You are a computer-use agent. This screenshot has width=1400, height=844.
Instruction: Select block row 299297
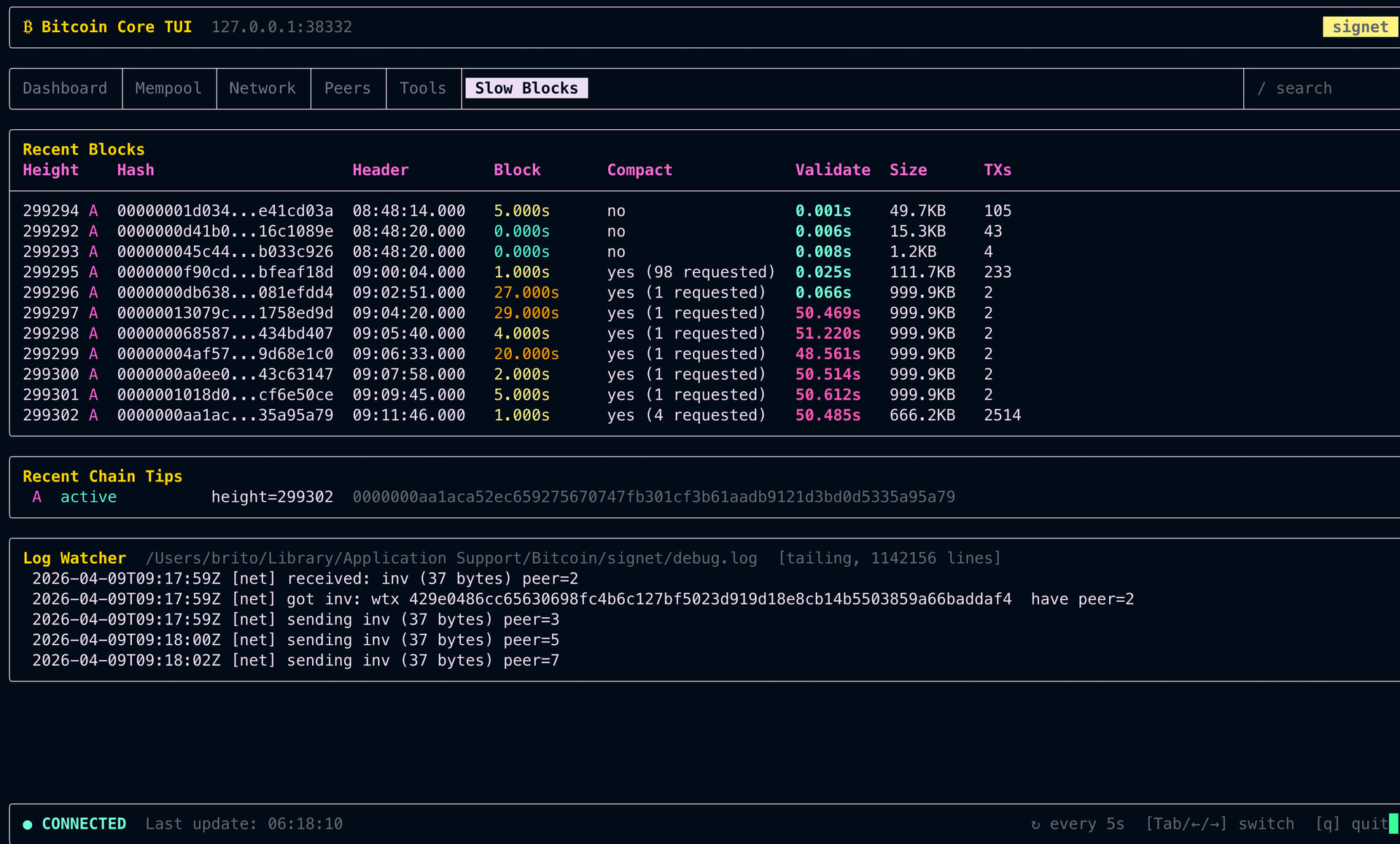click(x=50, y=313)
